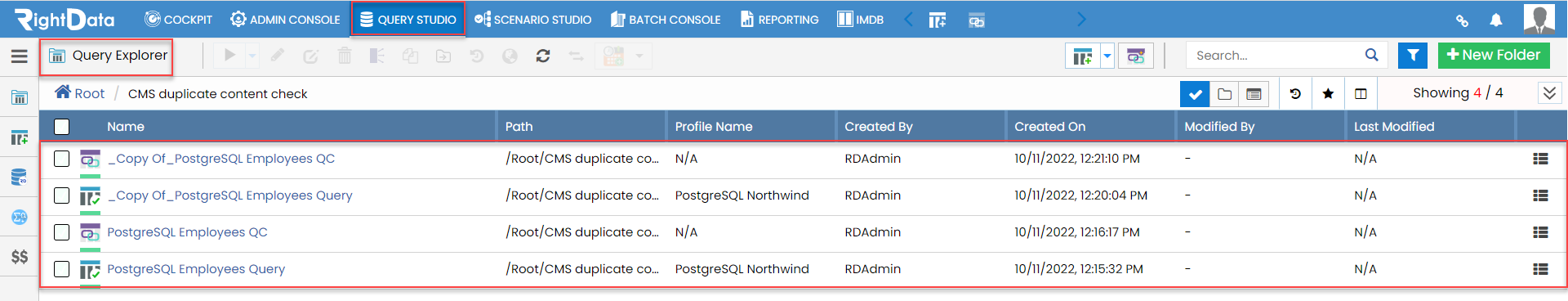Toggle the list detail view button
Image resolution: width=1568 pixels, height=301 pixels.
(x=1254, y=94)
